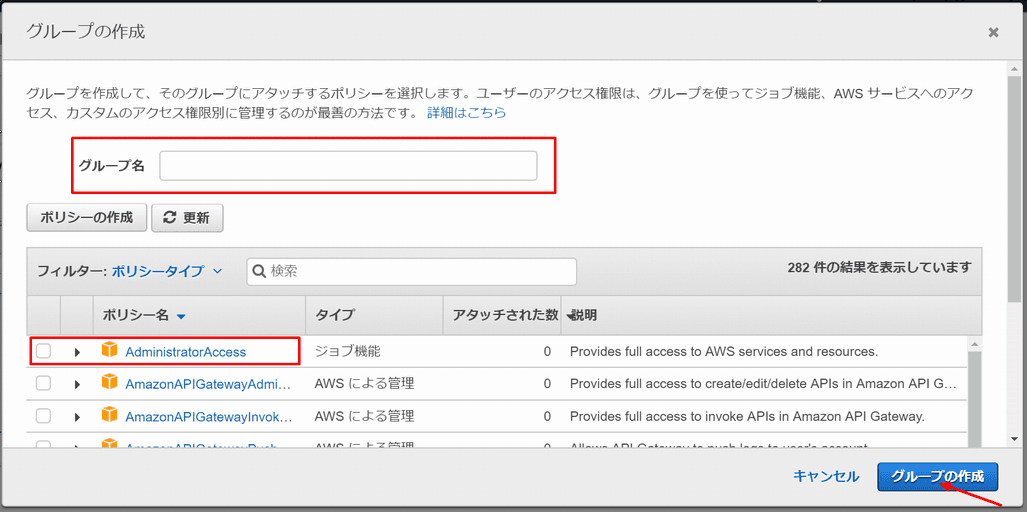Click the AmazonAPIGatewayAdministrator policy box icon

(x=109, y=383)
